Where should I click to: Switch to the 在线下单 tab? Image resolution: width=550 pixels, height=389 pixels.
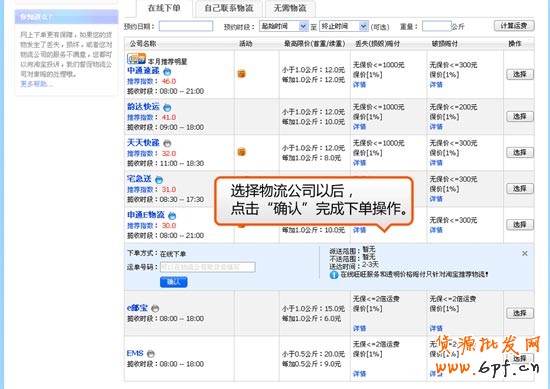(164, 8)
